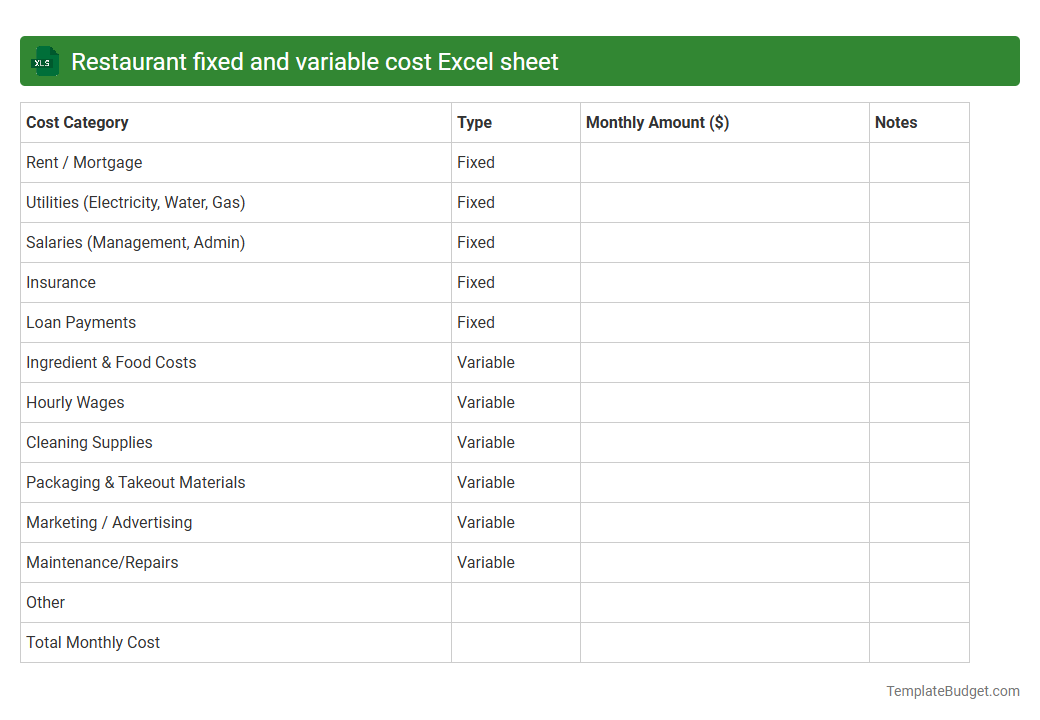The height and width of the screenshot is (720, 1040).
Task: Select the Marketing / Advertising cell
Action: 110,522
